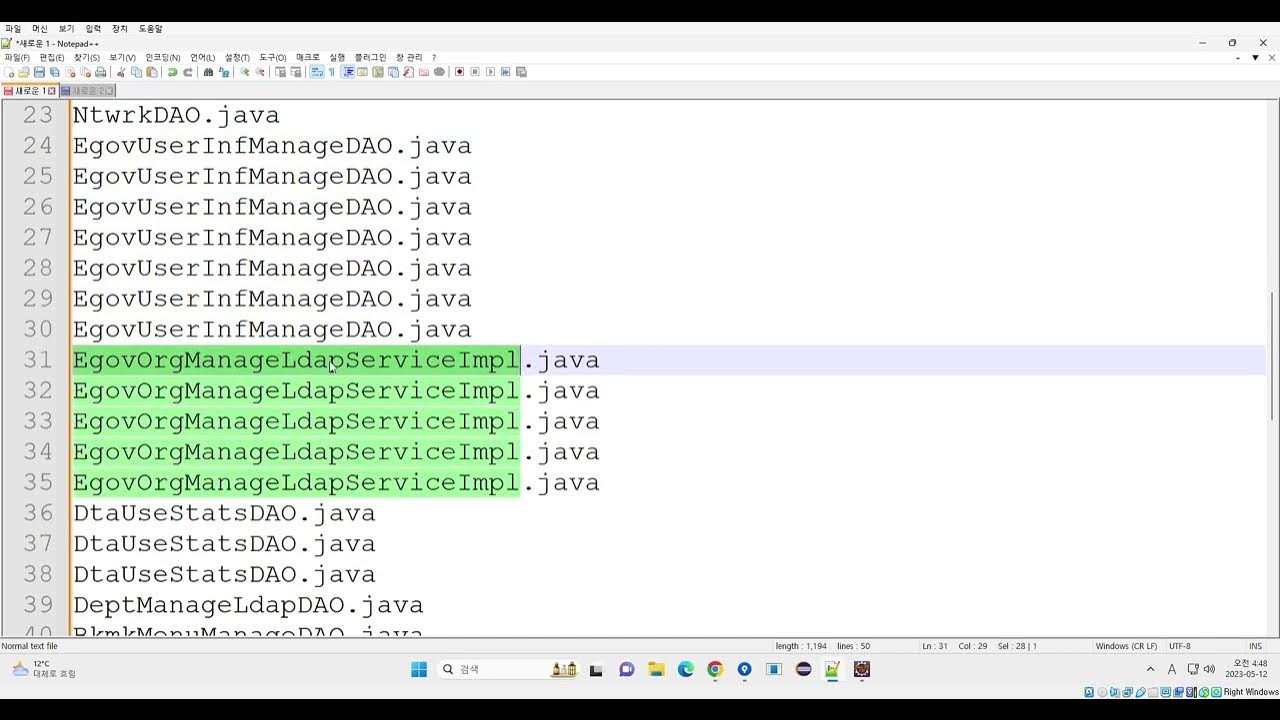1280x720 pixels.
Task: Open the 창 관리 menu
Action: coord(409,58)
